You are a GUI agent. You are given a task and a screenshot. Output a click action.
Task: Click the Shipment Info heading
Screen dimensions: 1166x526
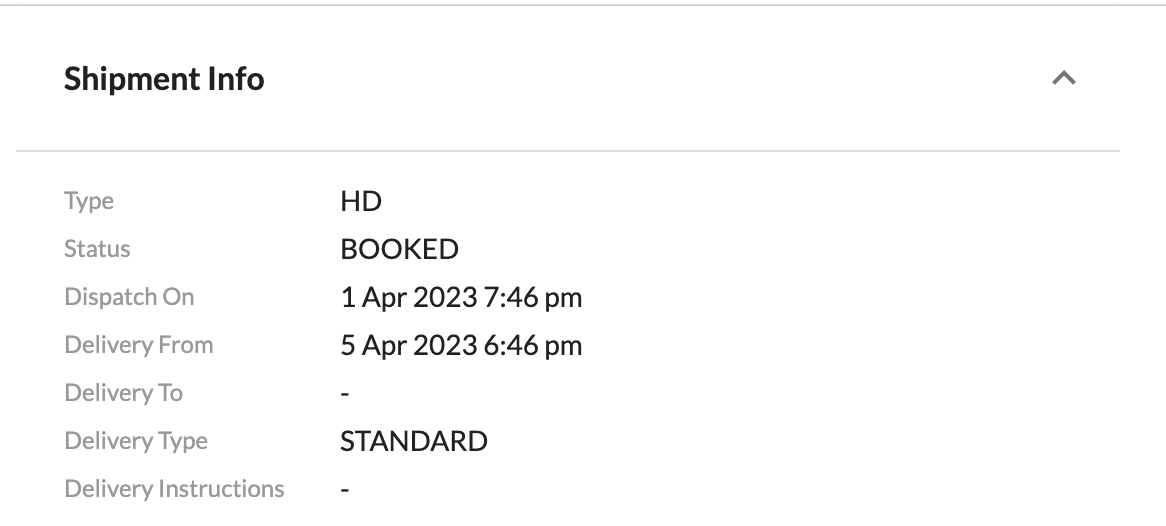[x=164, y=78]
